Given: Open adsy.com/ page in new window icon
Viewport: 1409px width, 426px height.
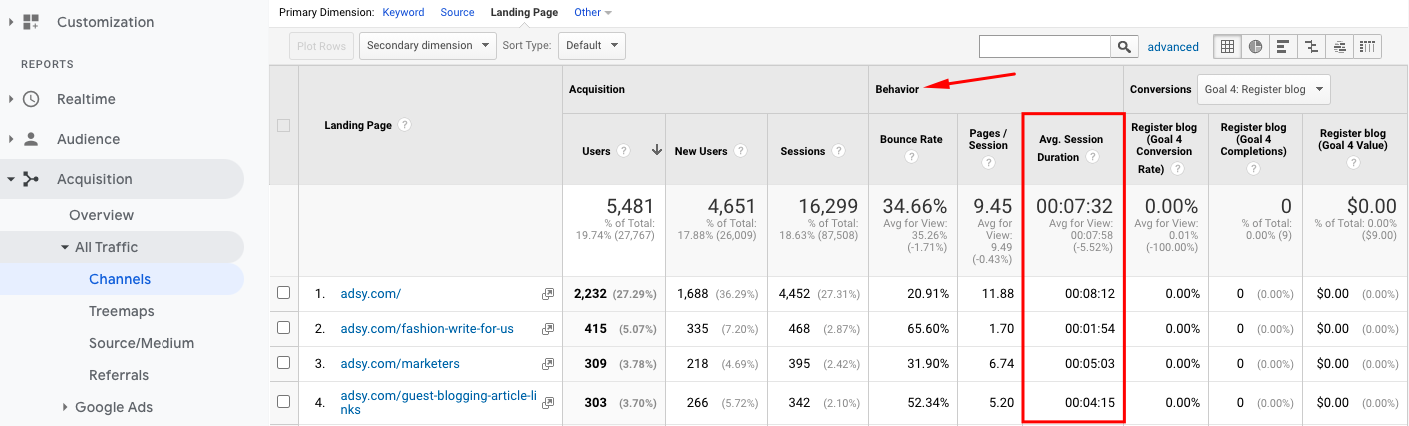Looking at the screenshot, I should (x=548, y=294).
